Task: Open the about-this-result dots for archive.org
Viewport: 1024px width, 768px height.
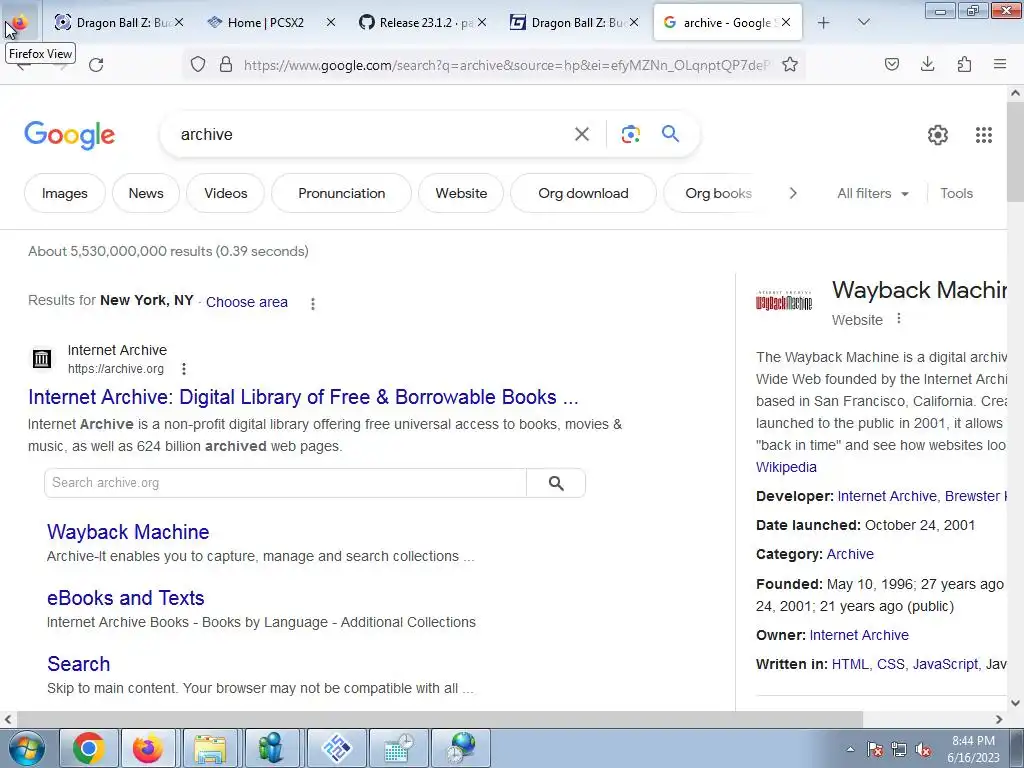Action: point(184,369)
